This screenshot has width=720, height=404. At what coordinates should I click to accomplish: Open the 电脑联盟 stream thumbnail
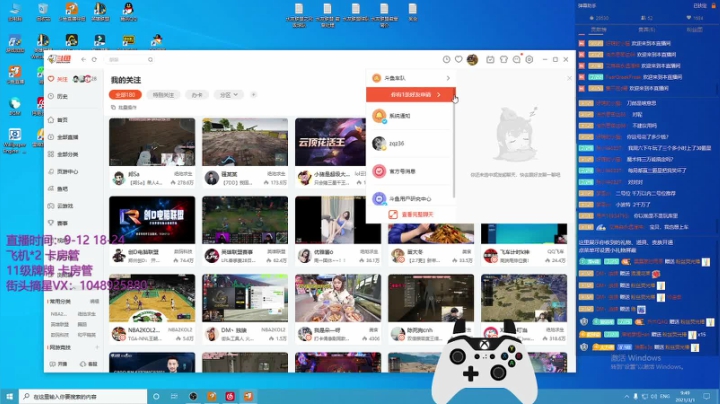(152, 220)
